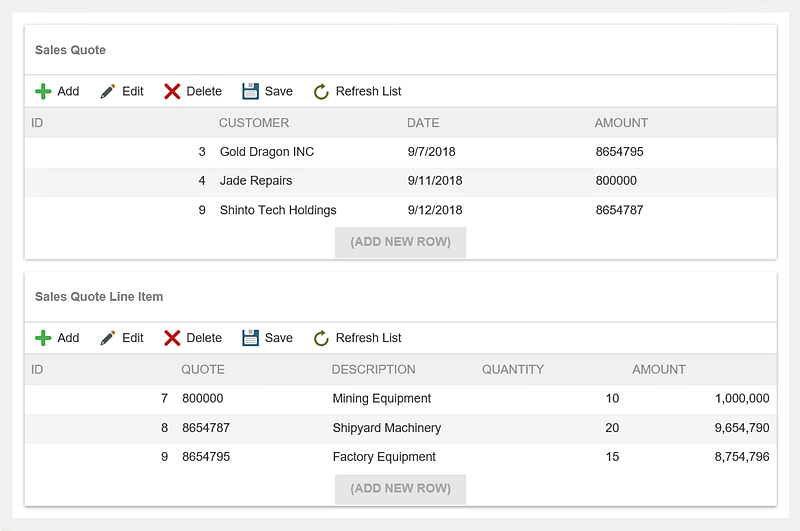Viewport: 800px width, 531px height.
Task: Sort by the DATE column header
Action: pos(423,123)
